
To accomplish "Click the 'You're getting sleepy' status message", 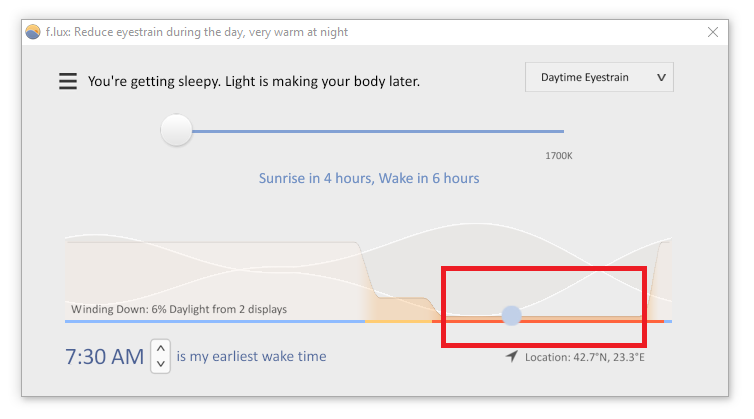I will 253,81.
